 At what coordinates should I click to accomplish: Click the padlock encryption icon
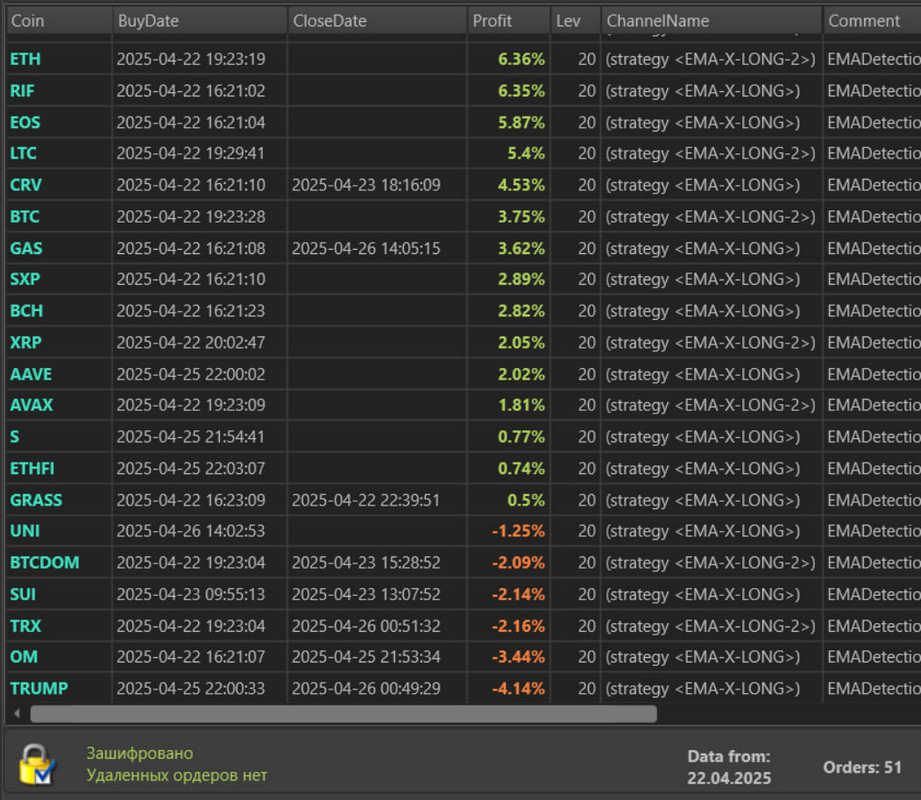click(x=37, y=764)
